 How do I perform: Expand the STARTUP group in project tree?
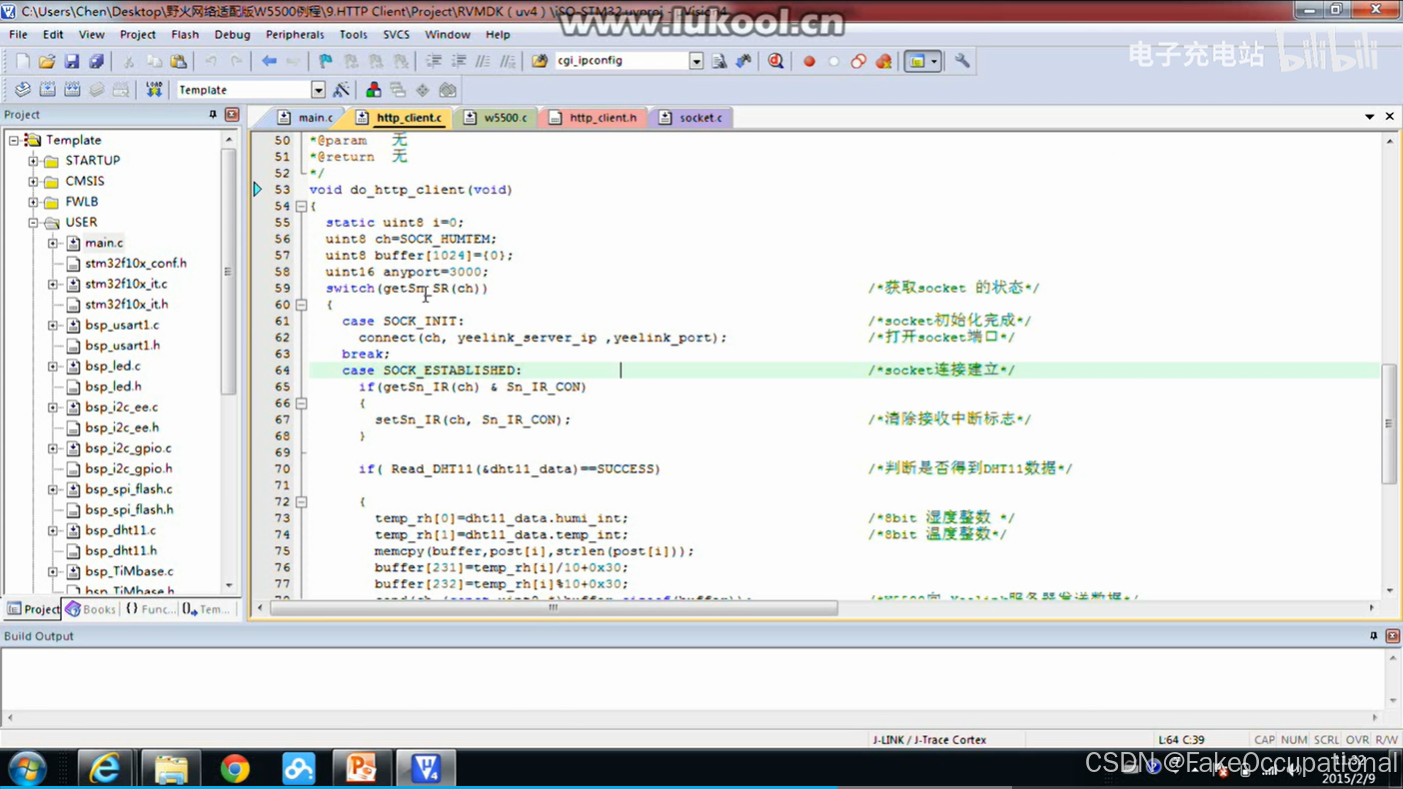tap(33, 161)
